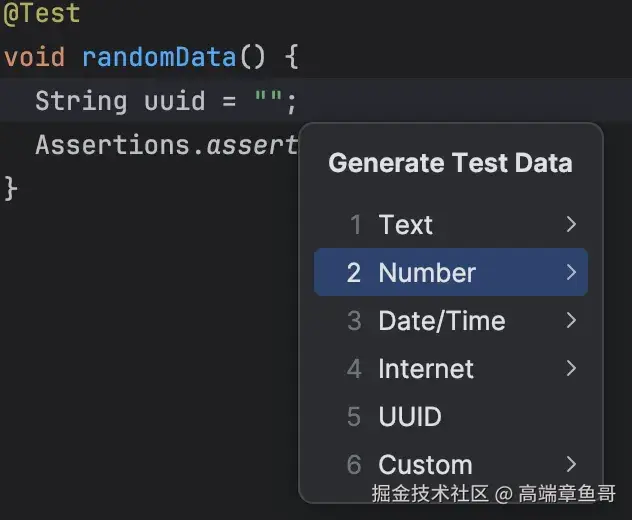Screen dimensions: 632x520
Task: Open the Custom submenu chevron
Action: tap(571, 465)
